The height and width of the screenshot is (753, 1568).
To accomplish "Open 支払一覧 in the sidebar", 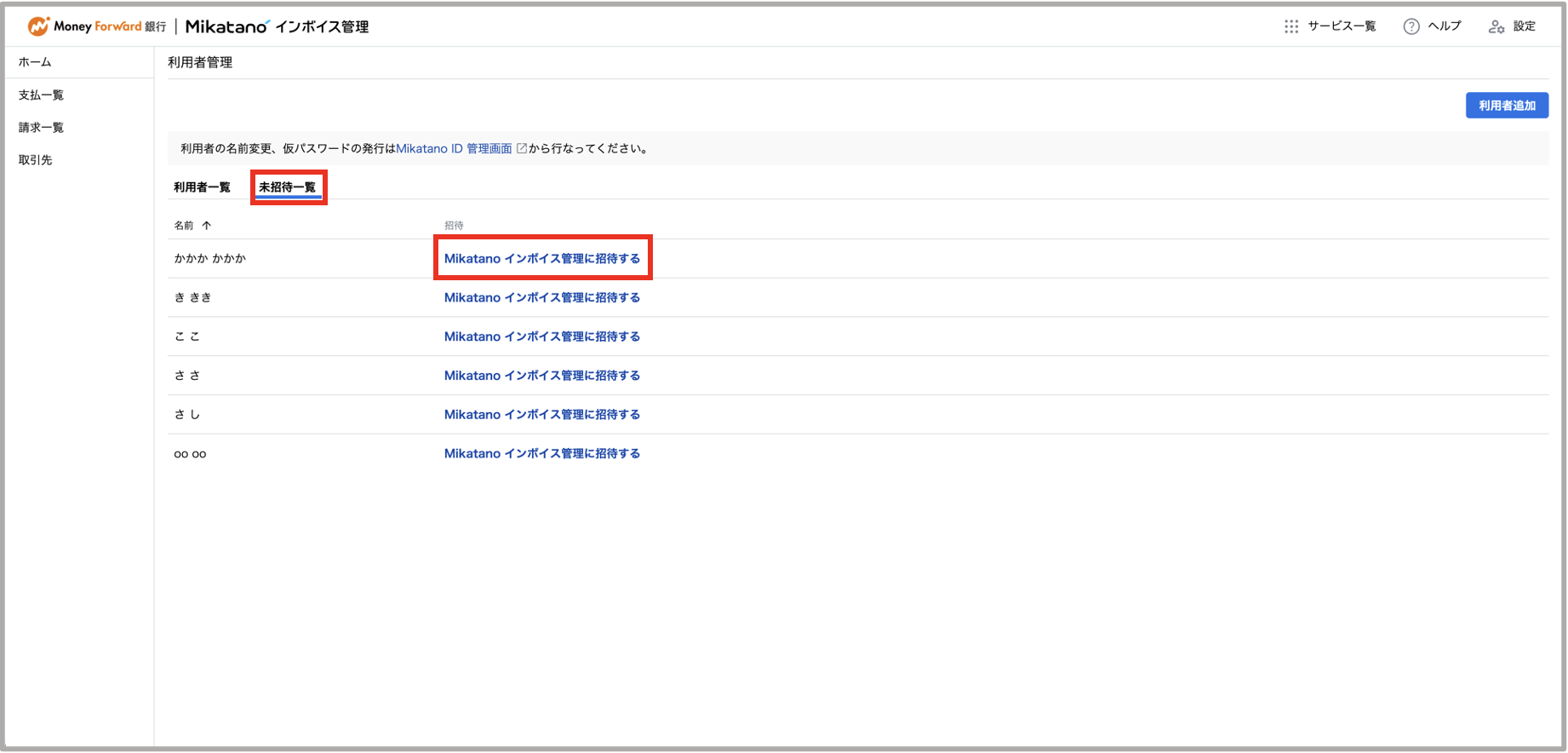I will click(41, 95).
